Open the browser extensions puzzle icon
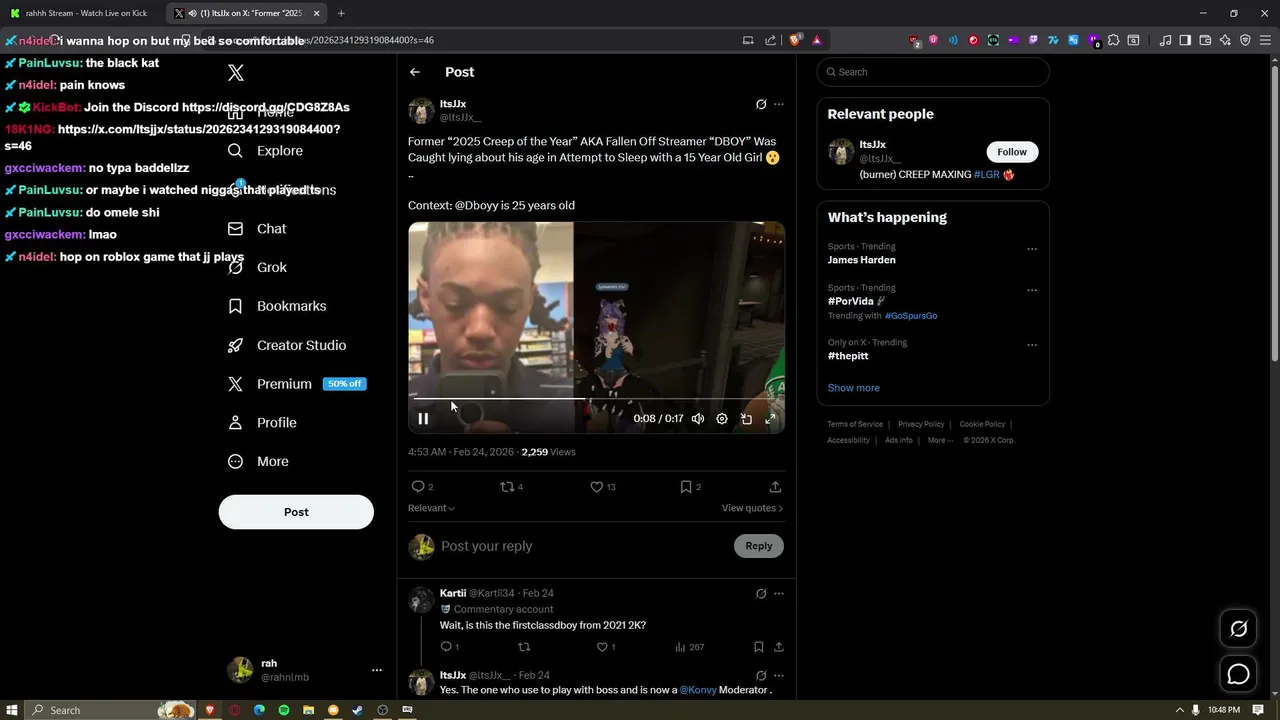Image resolution: width=1280 pixels, height=720 pixels. click(x=1113, y=40)
